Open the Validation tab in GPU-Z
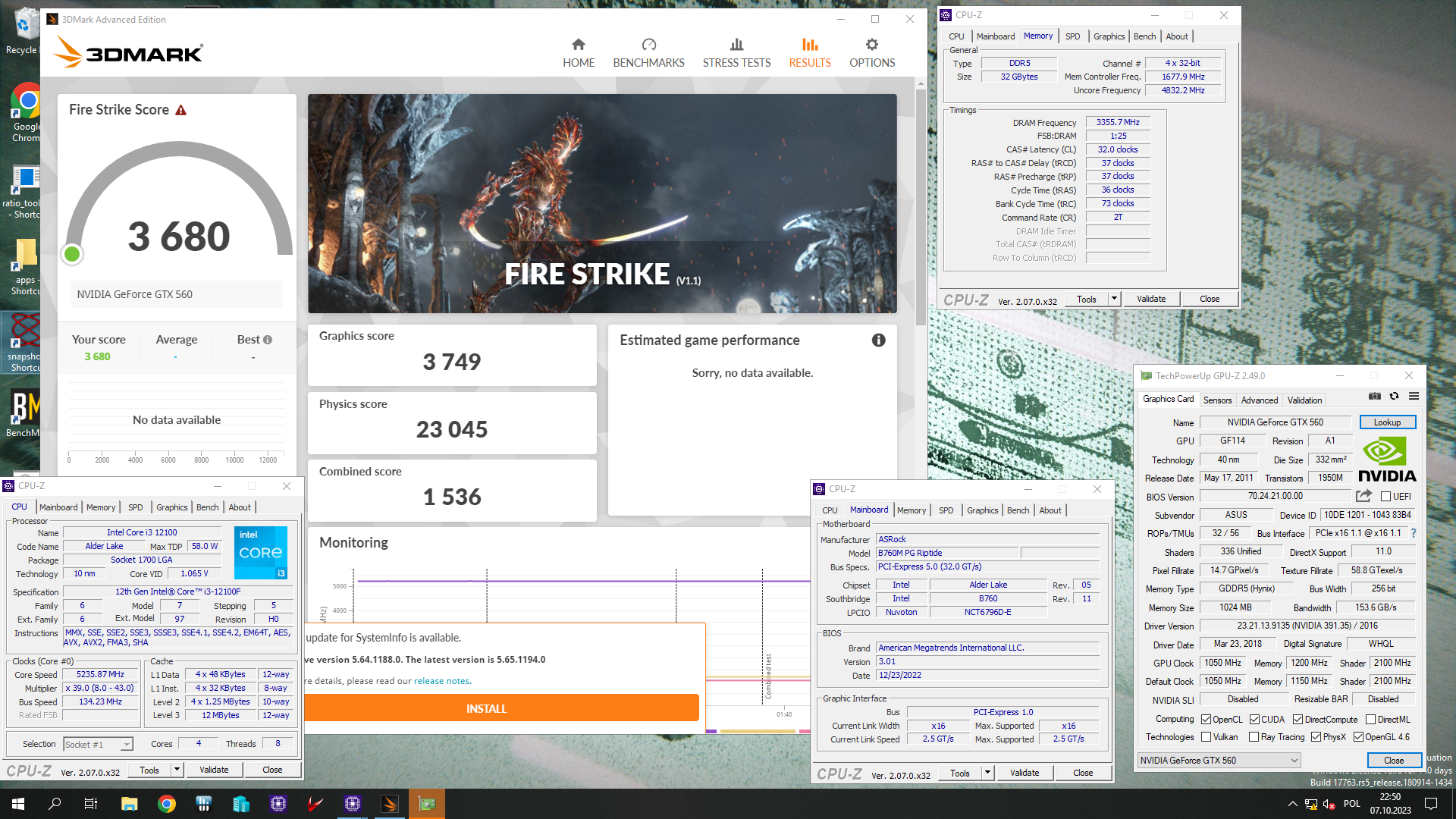The width and height of the screenshot is (1456, 819). (x=1304, y=400)
